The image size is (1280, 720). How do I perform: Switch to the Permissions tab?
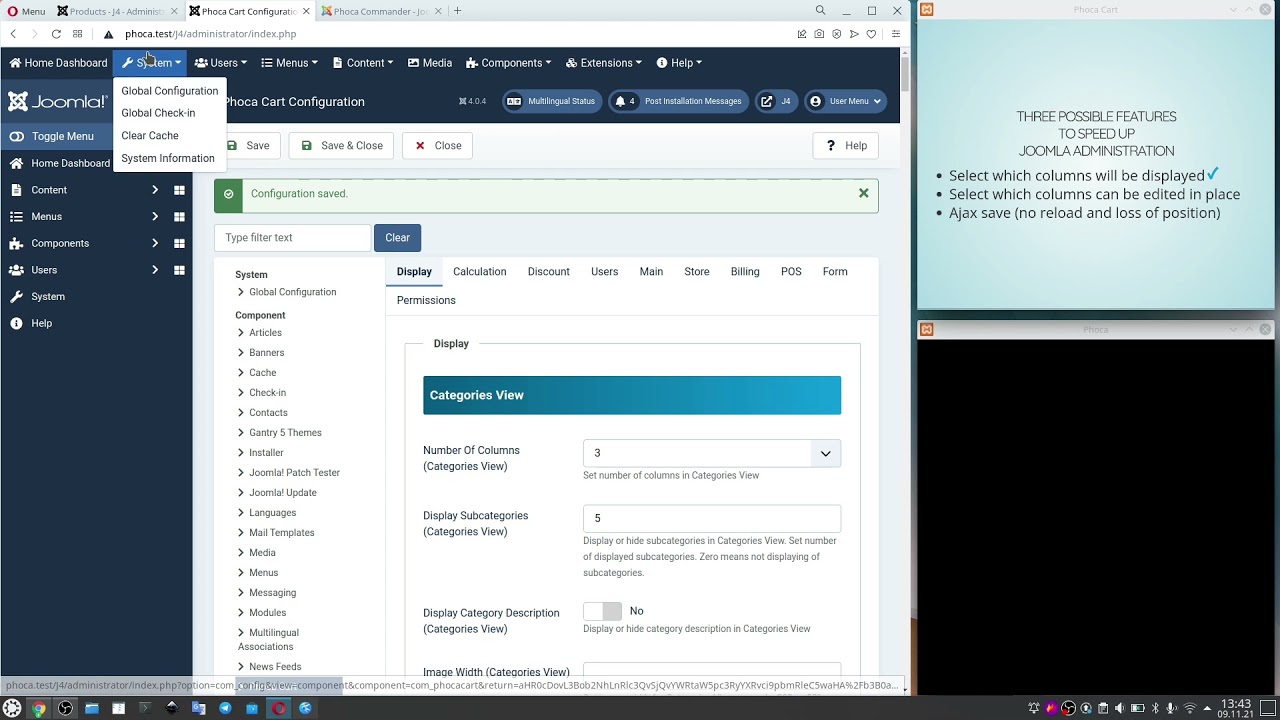[x=426, y=300]
